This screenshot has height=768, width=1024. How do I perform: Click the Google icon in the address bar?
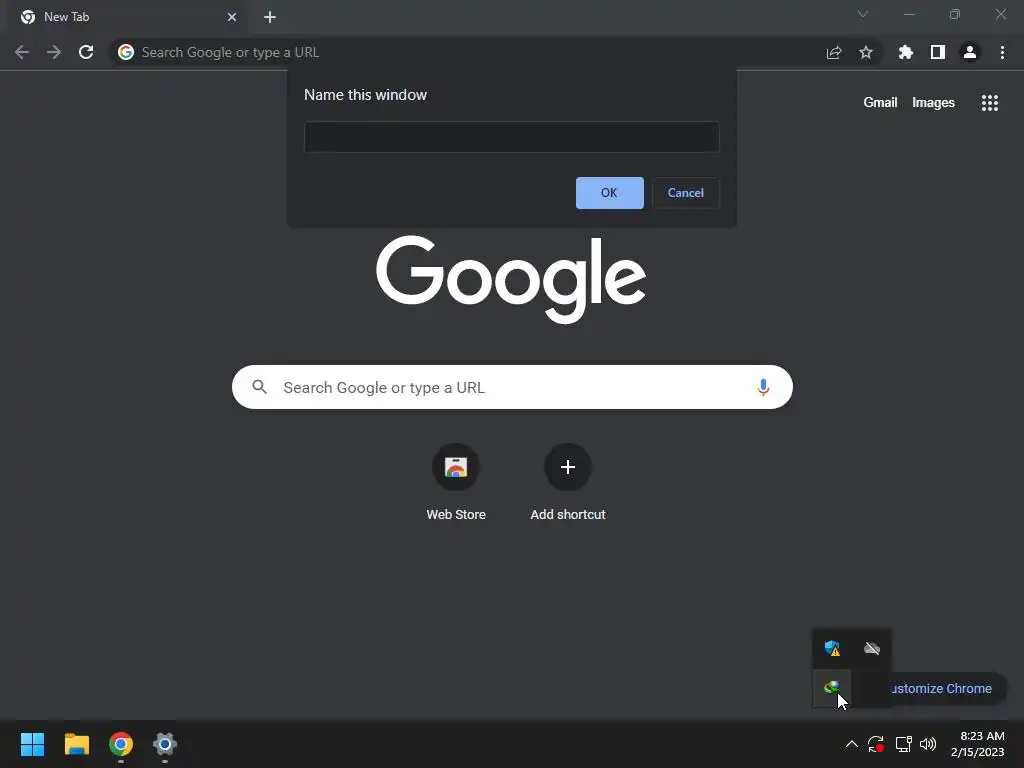pyautogui.click(x=126, y=52)
